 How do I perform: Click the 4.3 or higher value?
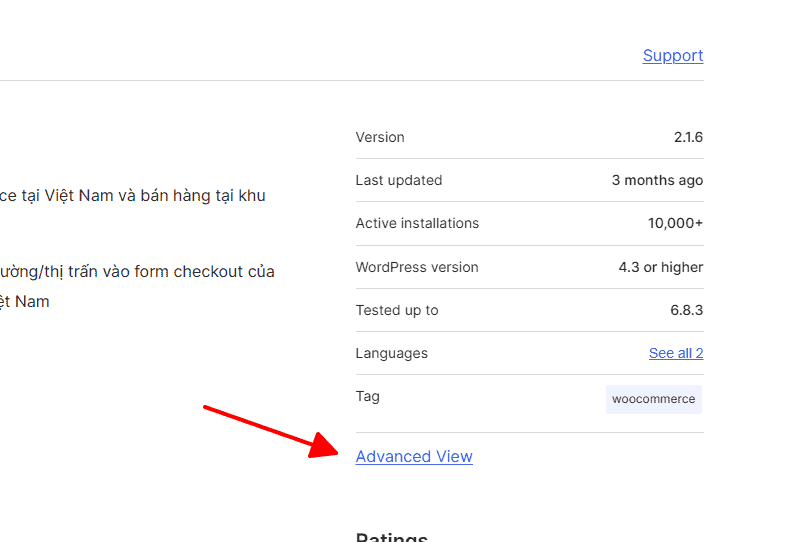pyautogui.click(x=660, y=268)
